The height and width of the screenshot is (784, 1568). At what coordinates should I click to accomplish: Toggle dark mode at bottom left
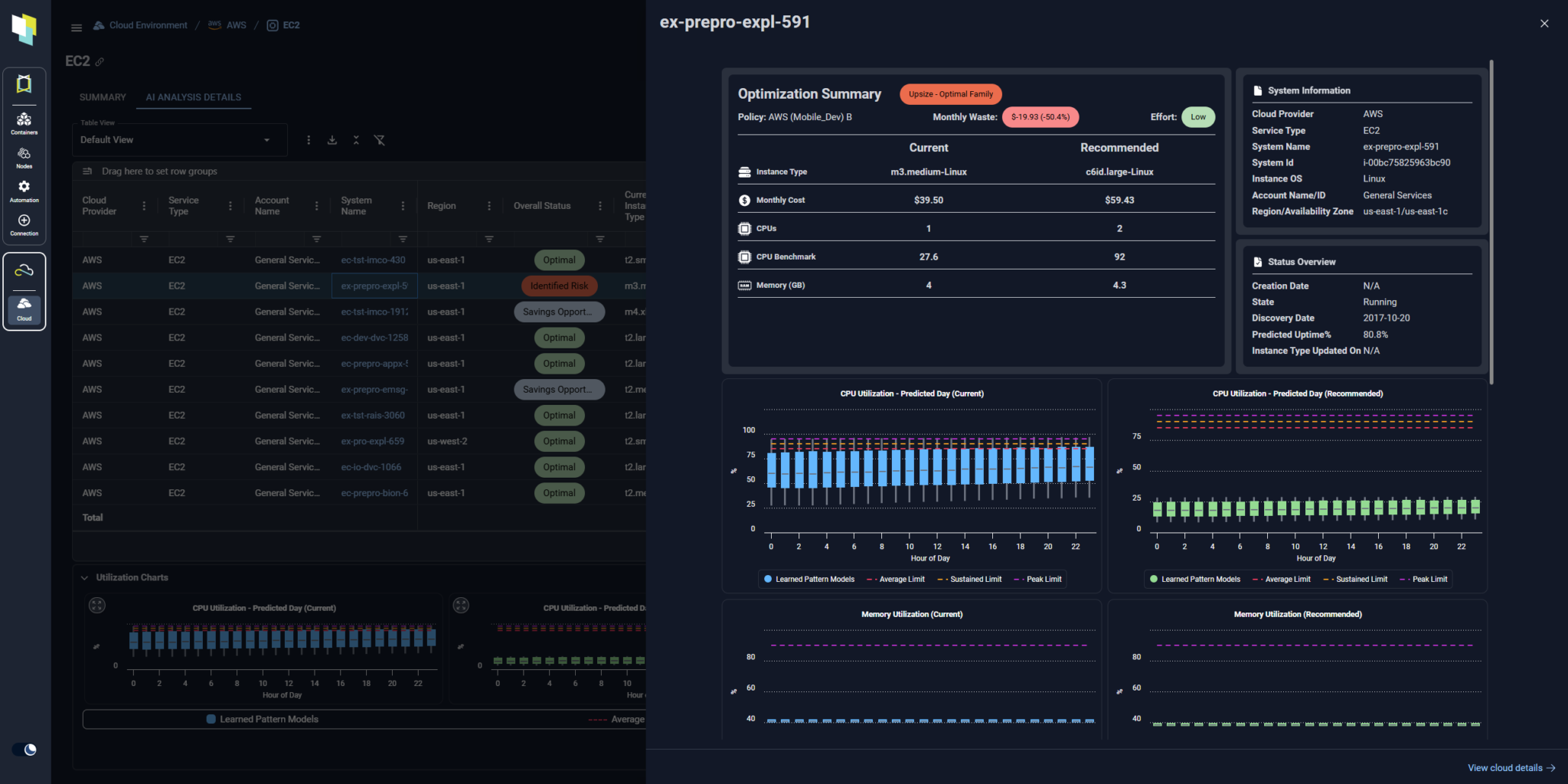[25, 749]
